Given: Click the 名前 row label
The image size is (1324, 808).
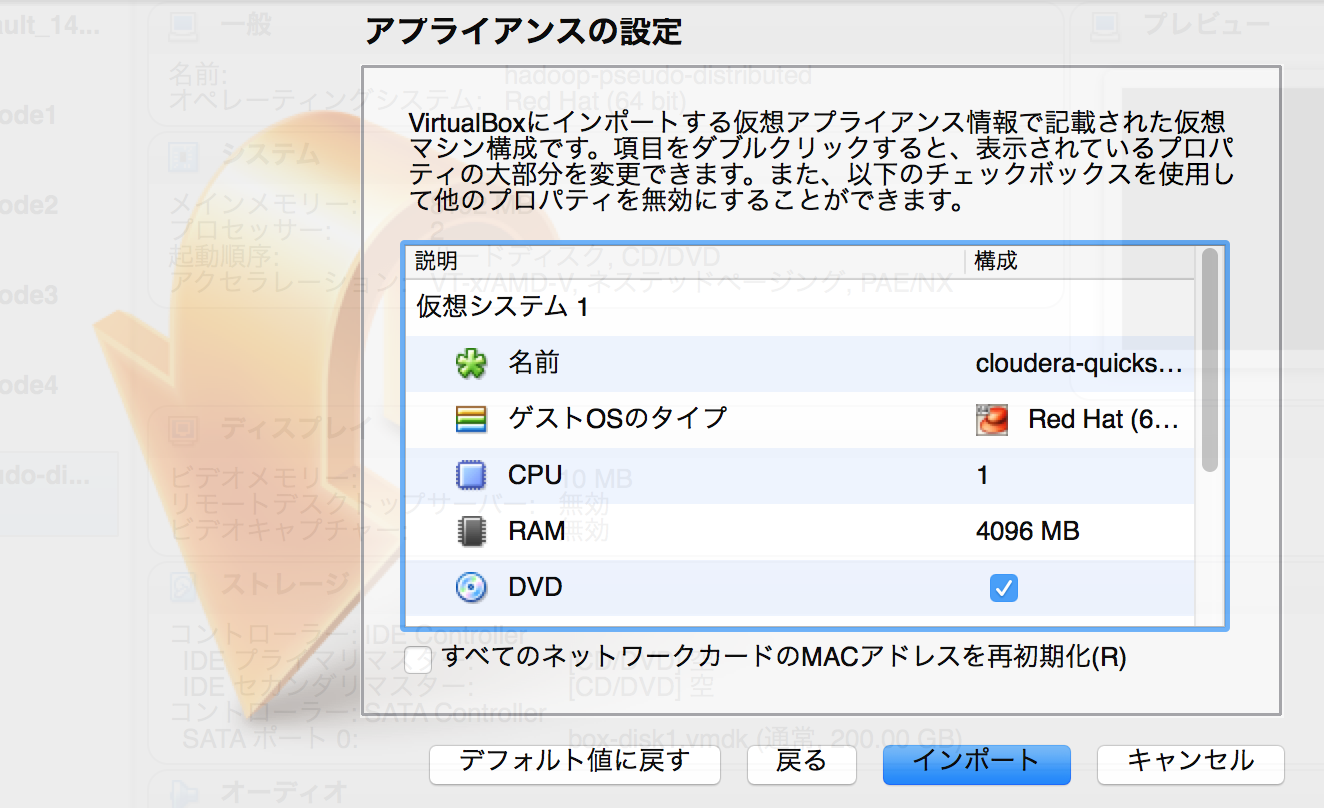Looking at the screenshot, I should pyautogui.click(x=534, y=364).
